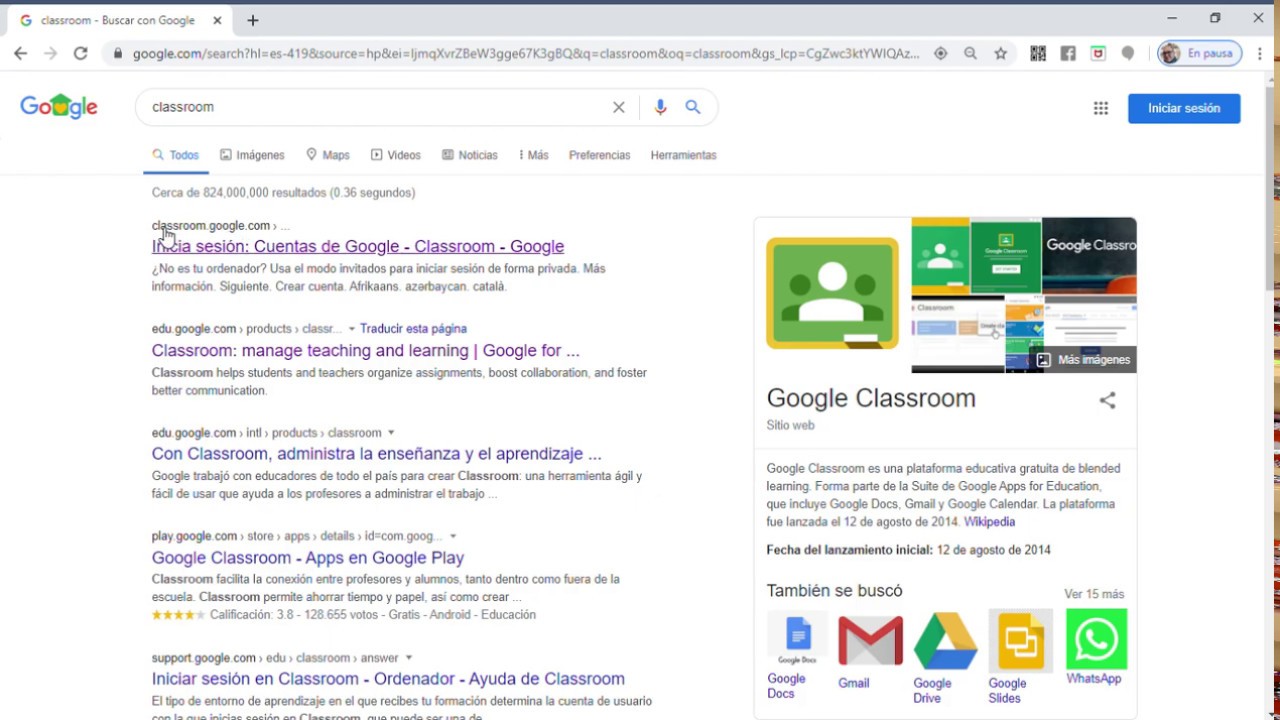Open the Google Drive icon
Viewport: 1280px width, 720px height.
click(x=945, y=640)
